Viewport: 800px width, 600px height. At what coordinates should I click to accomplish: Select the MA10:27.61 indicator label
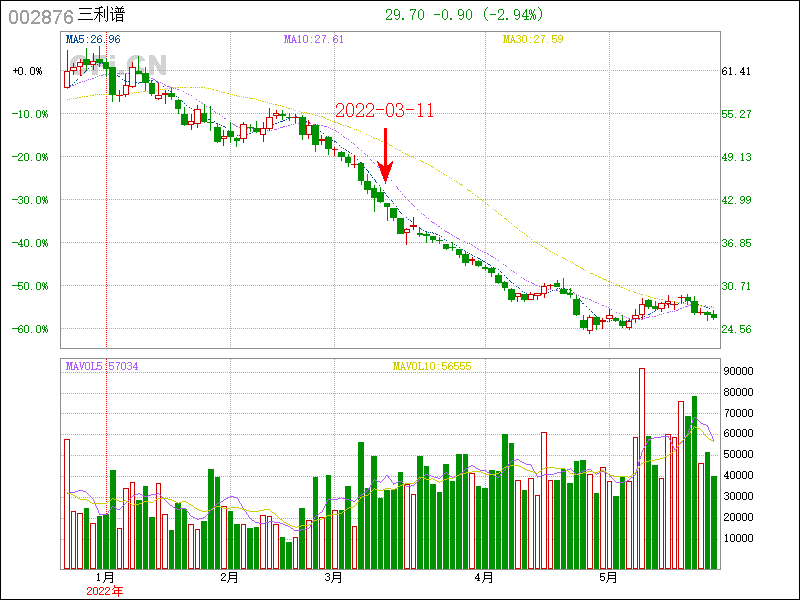click(313, 39)
